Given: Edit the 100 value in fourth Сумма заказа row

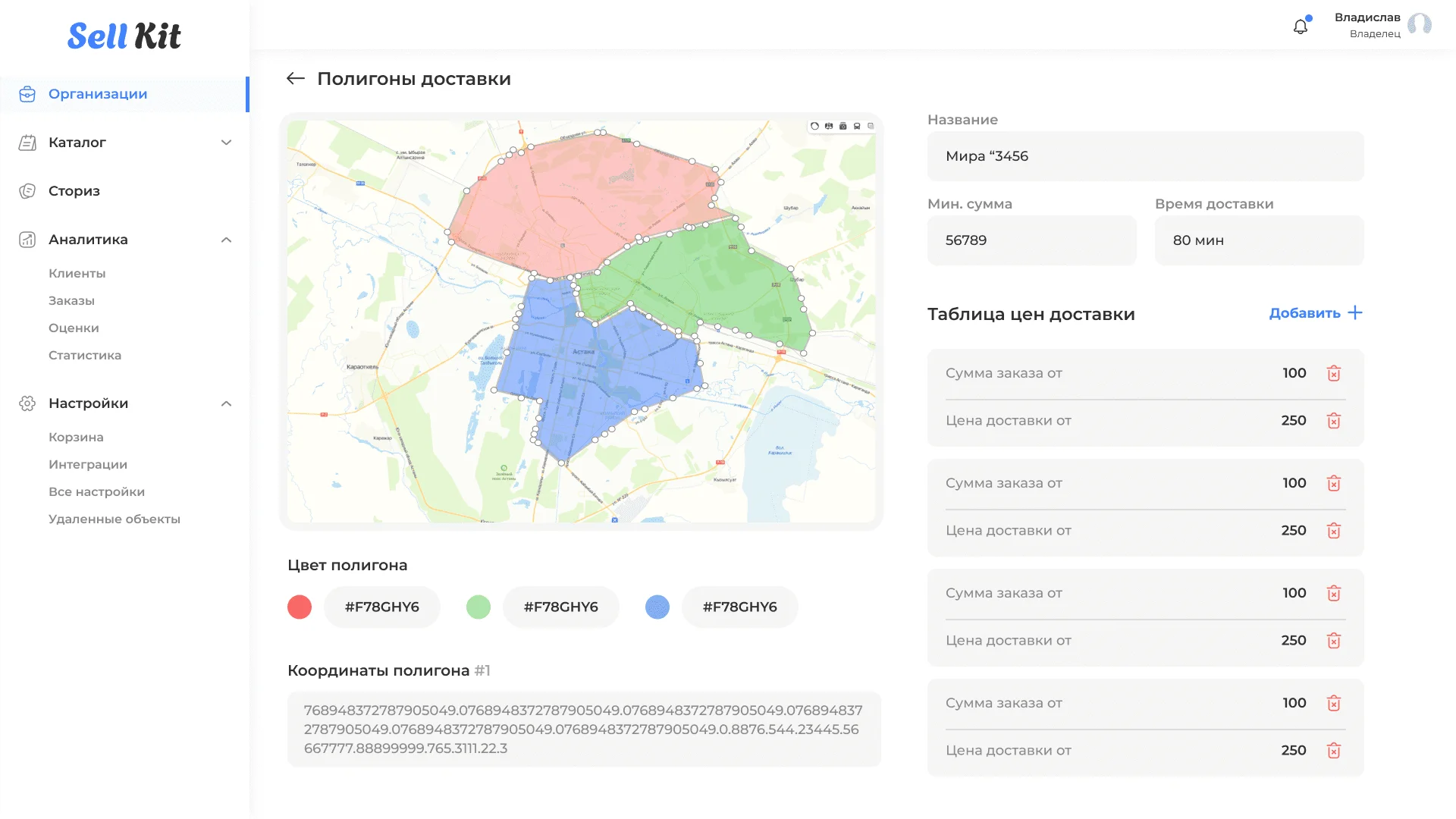Looking at the screenshot, I should pos(1294,703).
